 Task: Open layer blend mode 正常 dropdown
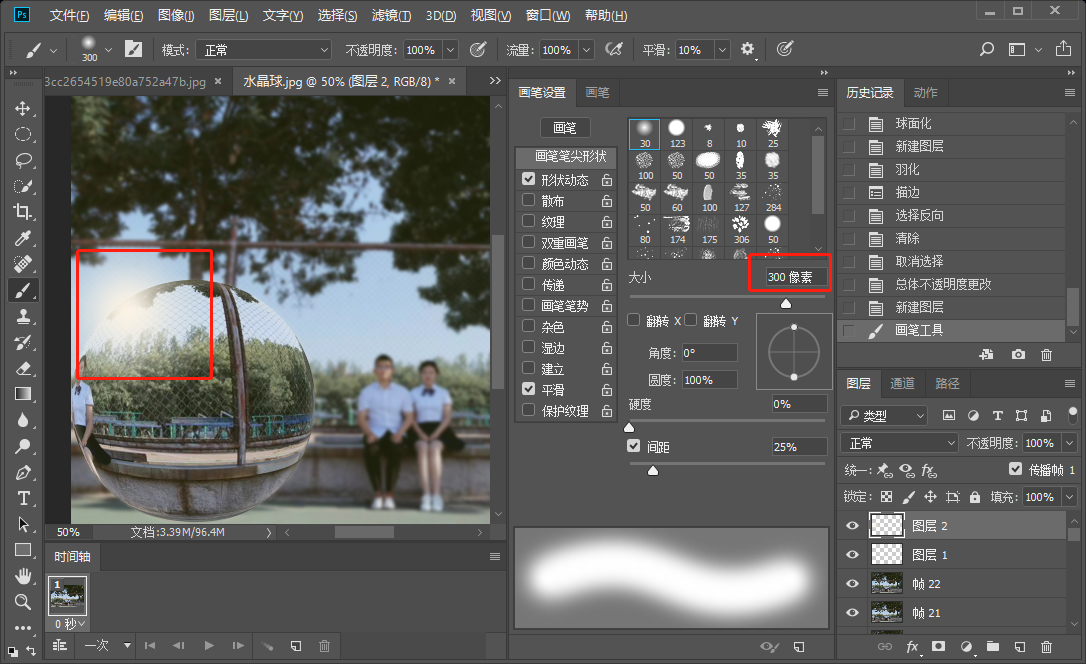tap(900, 443)
